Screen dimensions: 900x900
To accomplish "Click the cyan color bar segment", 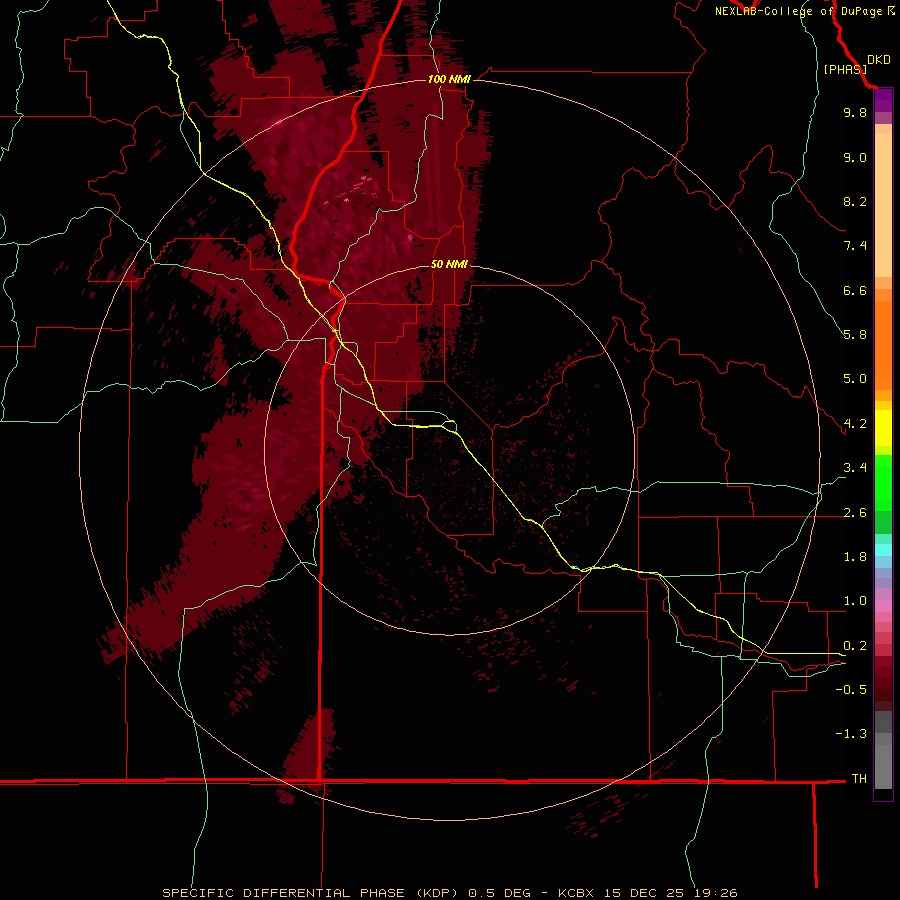I will click(883, 550).
